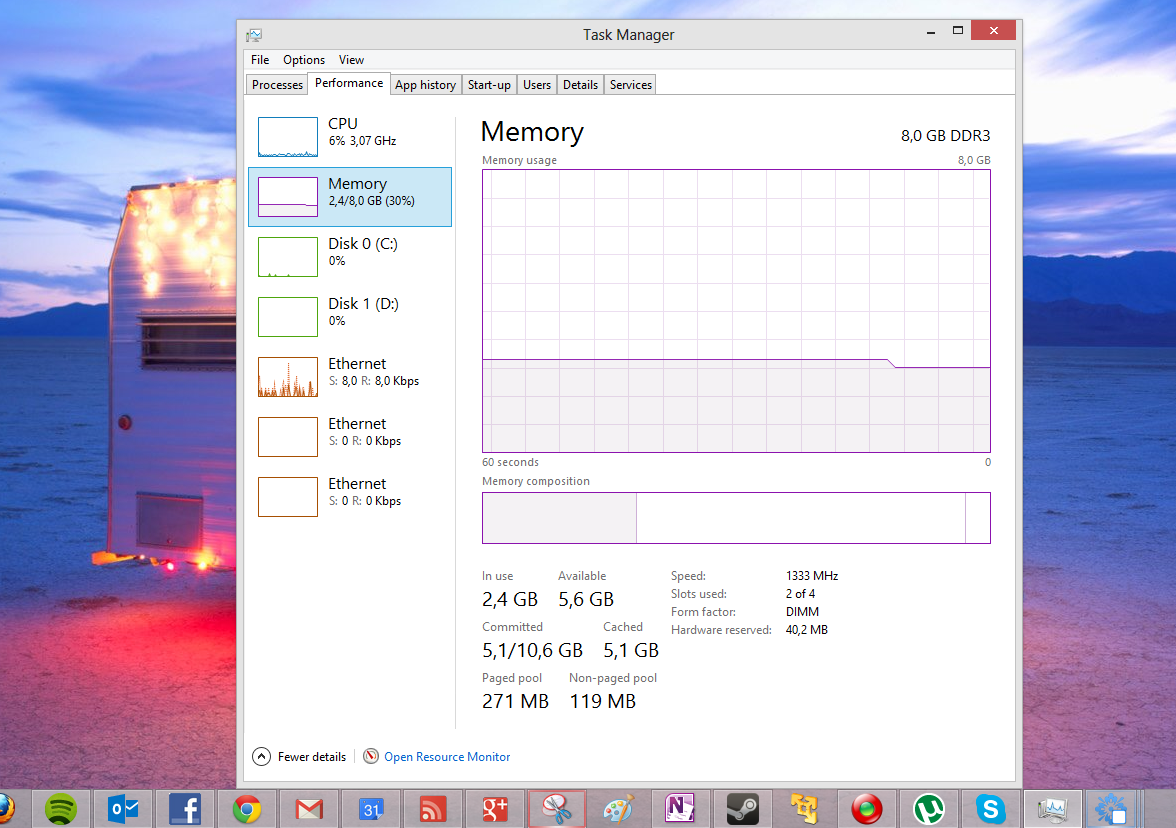Select Disk 1 (D:) in the sidebar
This screenshot has width=1176, height=828.
click(x=350, y=316)
